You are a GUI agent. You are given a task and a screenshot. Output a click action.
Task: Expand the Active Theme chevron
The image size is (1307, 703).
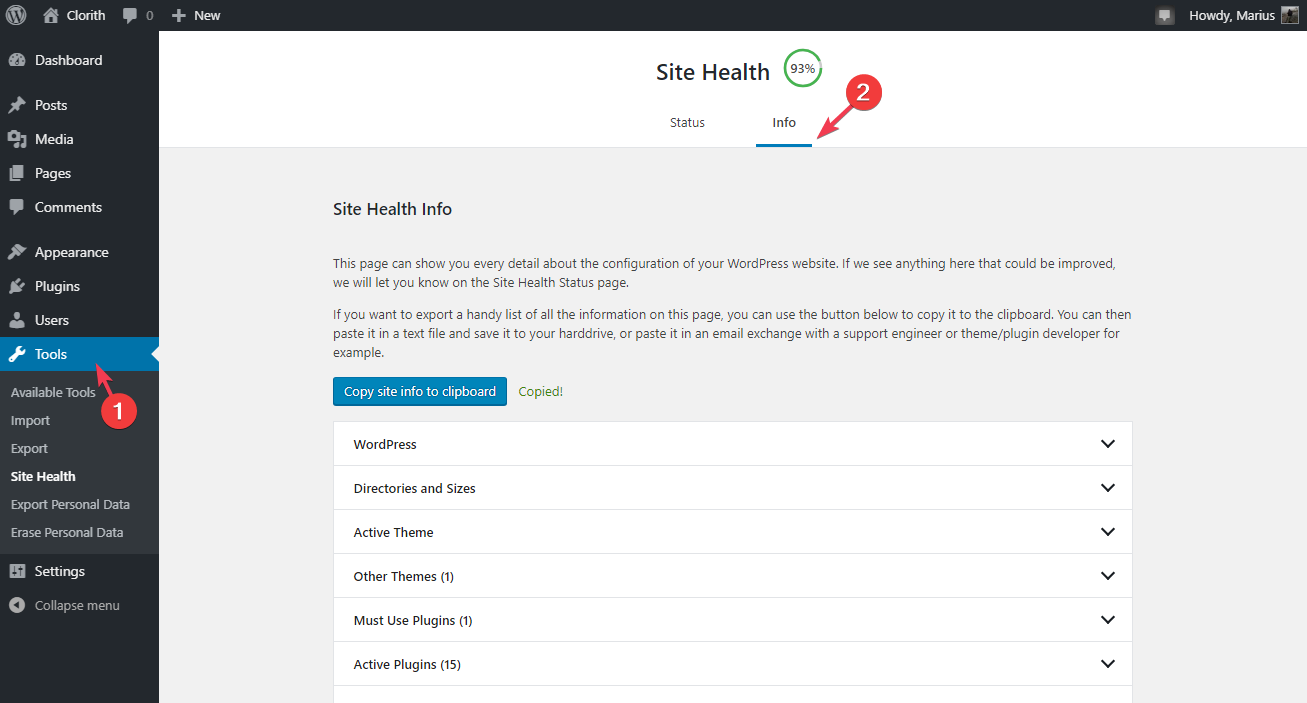(1107, 532)
